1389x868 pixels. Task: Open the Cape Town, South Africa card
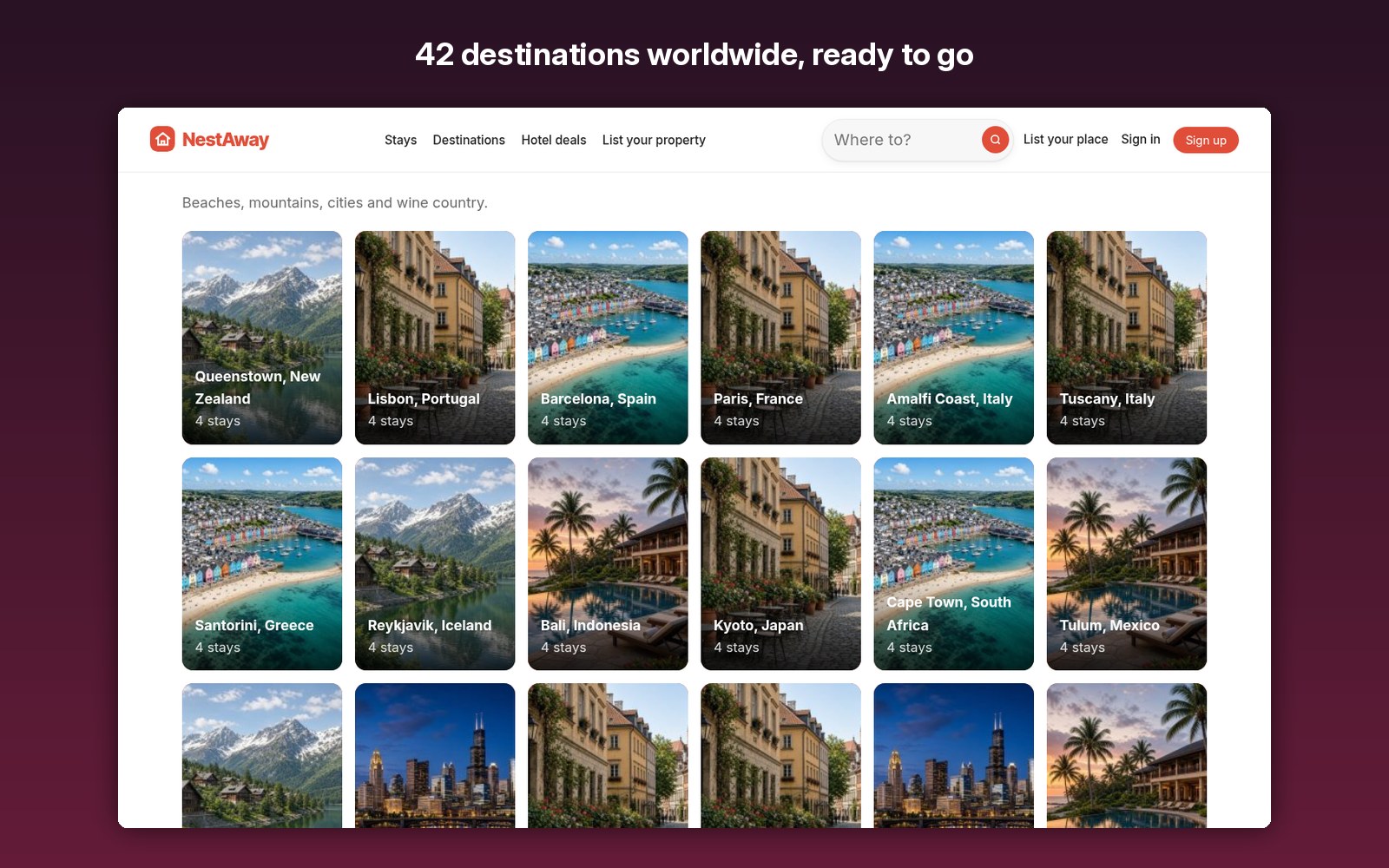click(953, 564)
